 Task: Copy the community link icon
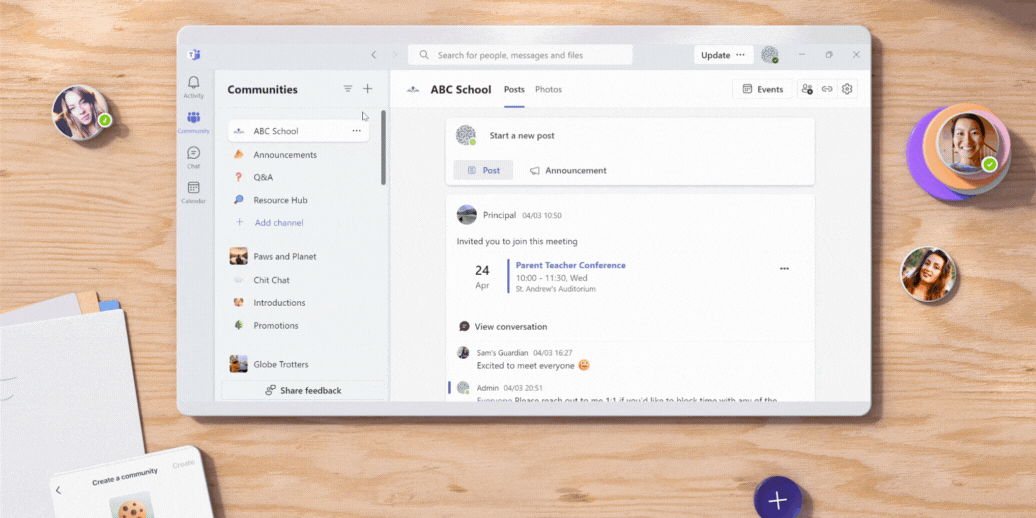[827, 89]
